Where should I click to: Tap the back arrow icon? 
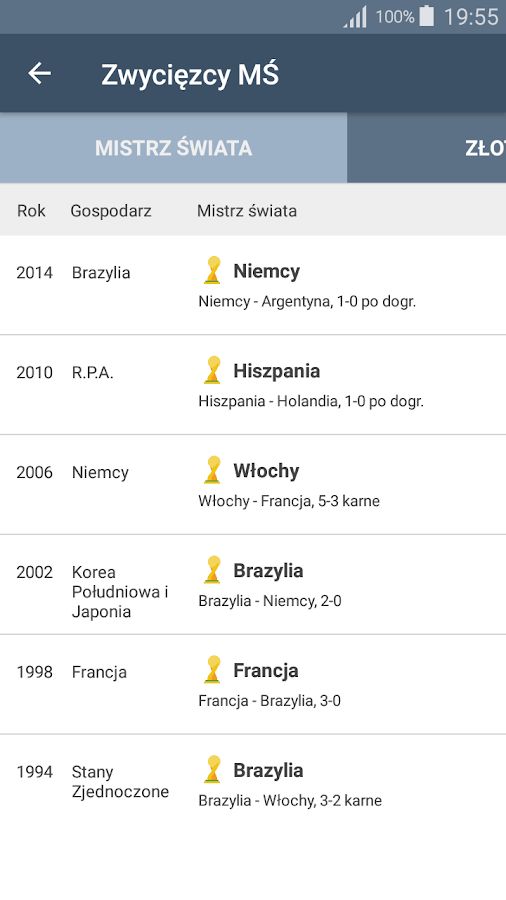[40, 73]
